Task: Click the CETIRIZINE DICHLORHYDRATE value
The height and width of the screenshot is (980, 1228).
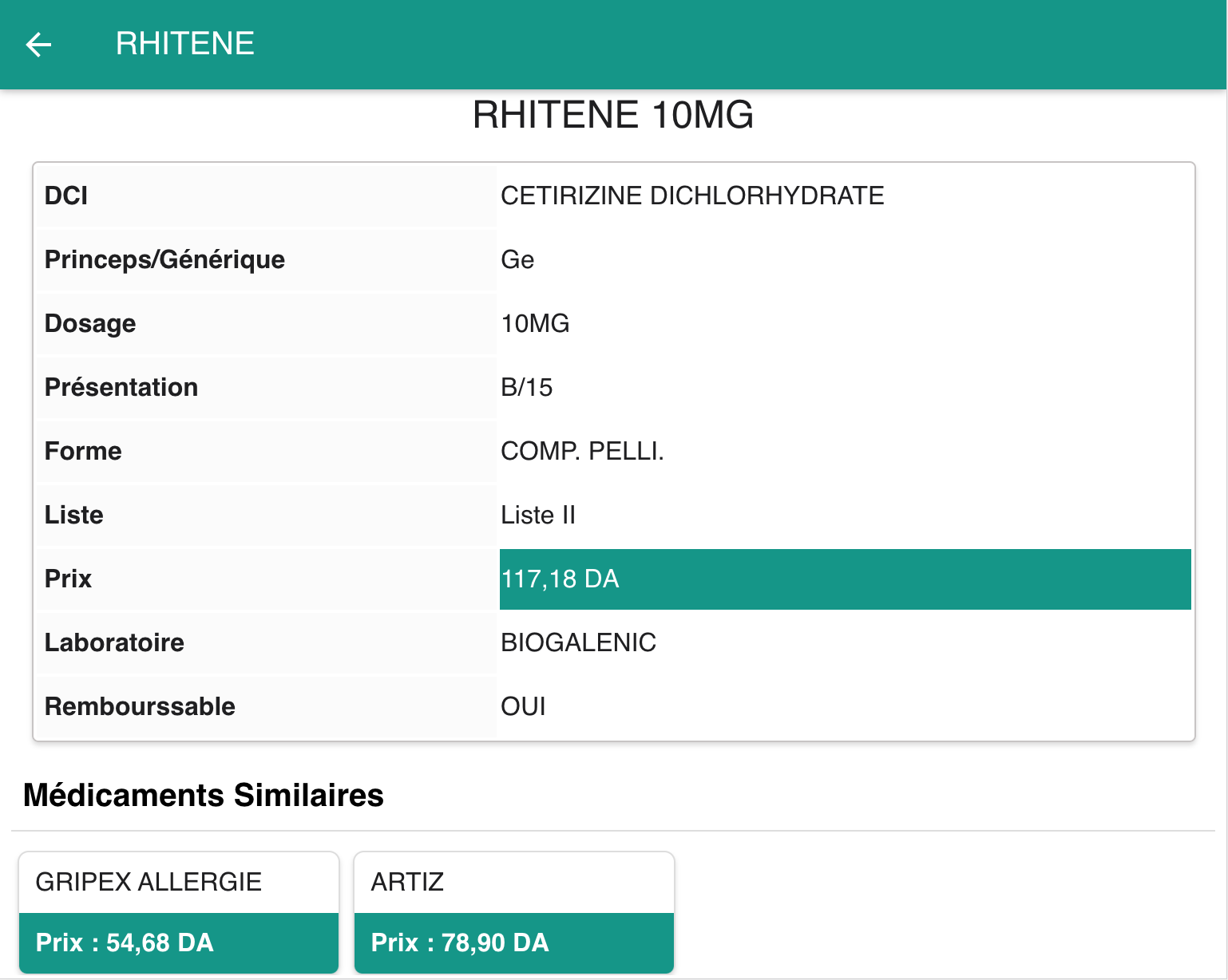Action: click(691, 196)
